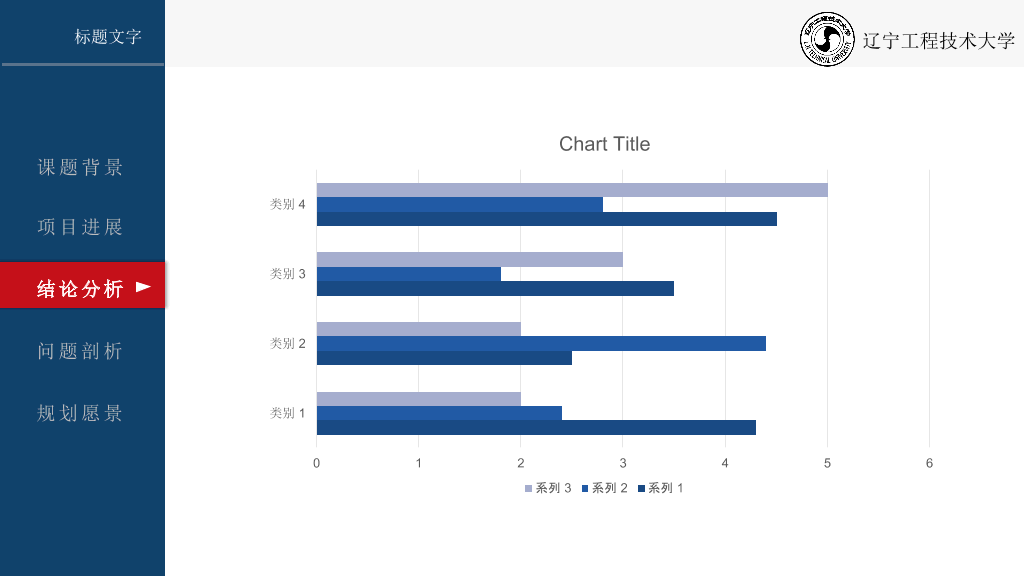Open the 课题背景 sidebar section
Image resolution: width=1024 pixels, height=576 pixels.
pos(80,167)
